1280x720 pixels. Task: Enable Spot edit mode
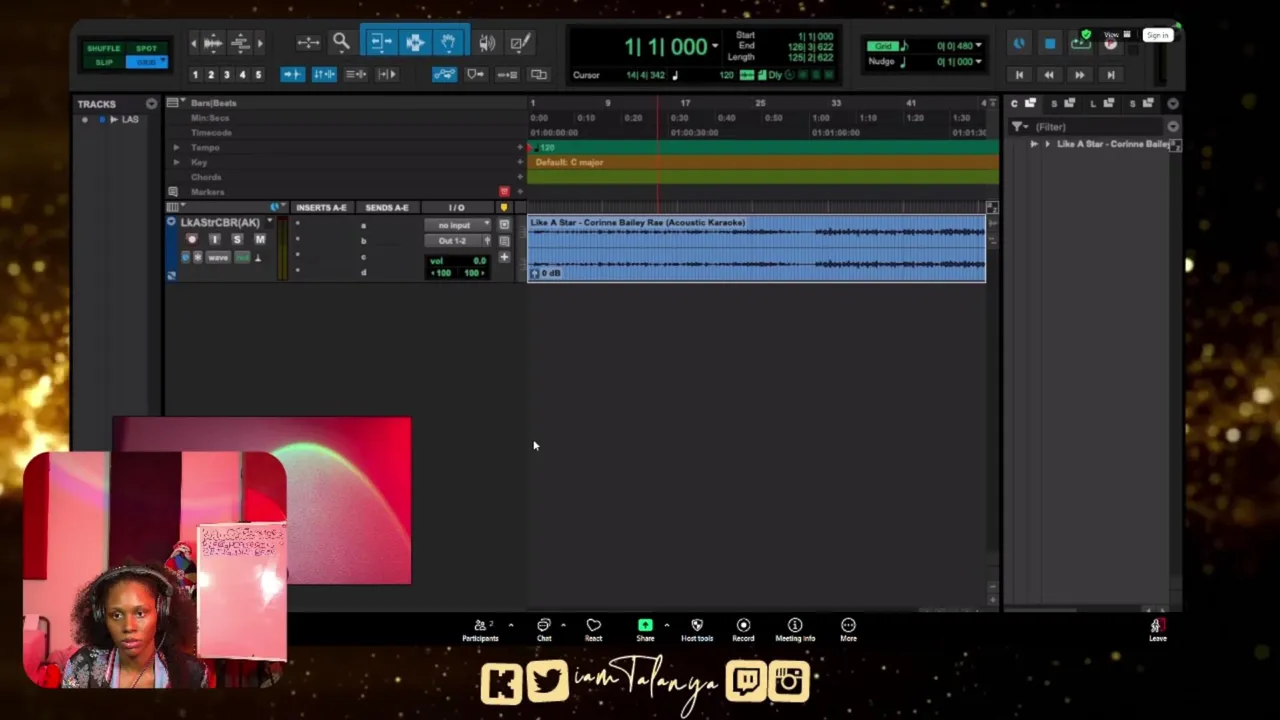pyautogui.click(x=146, y=48)
